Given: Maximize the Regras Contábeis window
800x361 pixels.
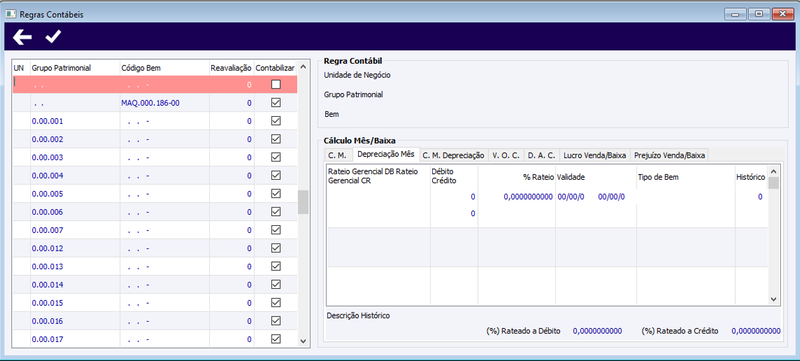Looking at the screenshot, I should [x=759, y=14].
